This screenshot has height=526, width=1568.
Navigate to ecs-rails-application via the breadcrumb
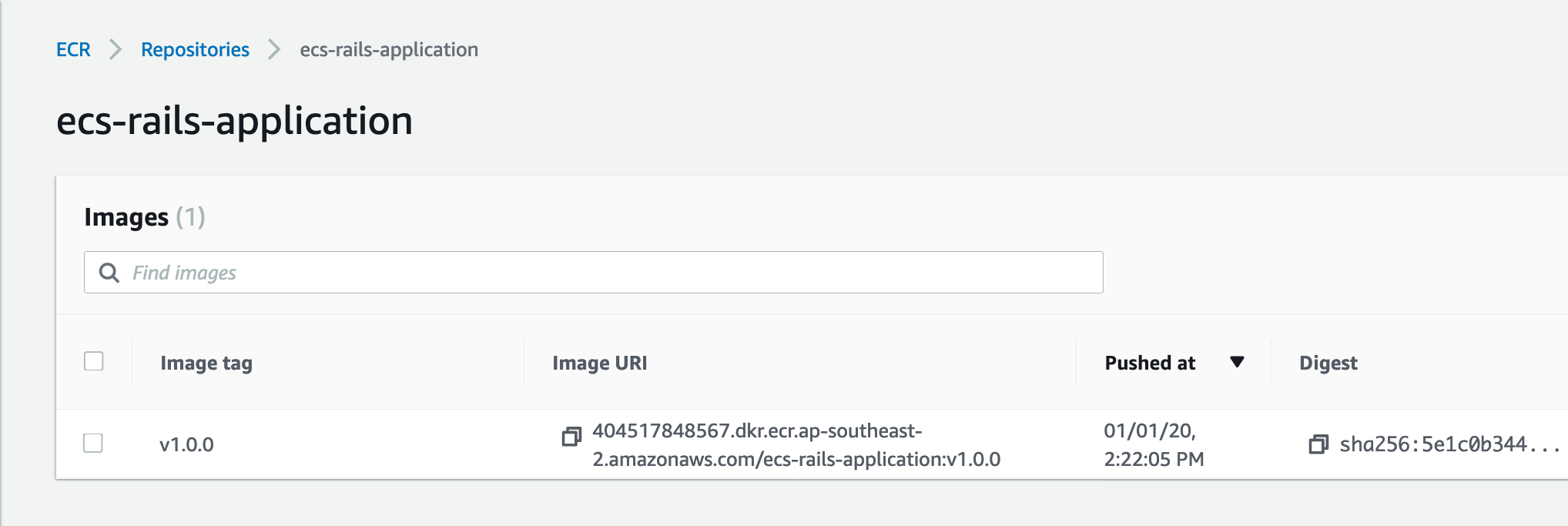(388, 49)
